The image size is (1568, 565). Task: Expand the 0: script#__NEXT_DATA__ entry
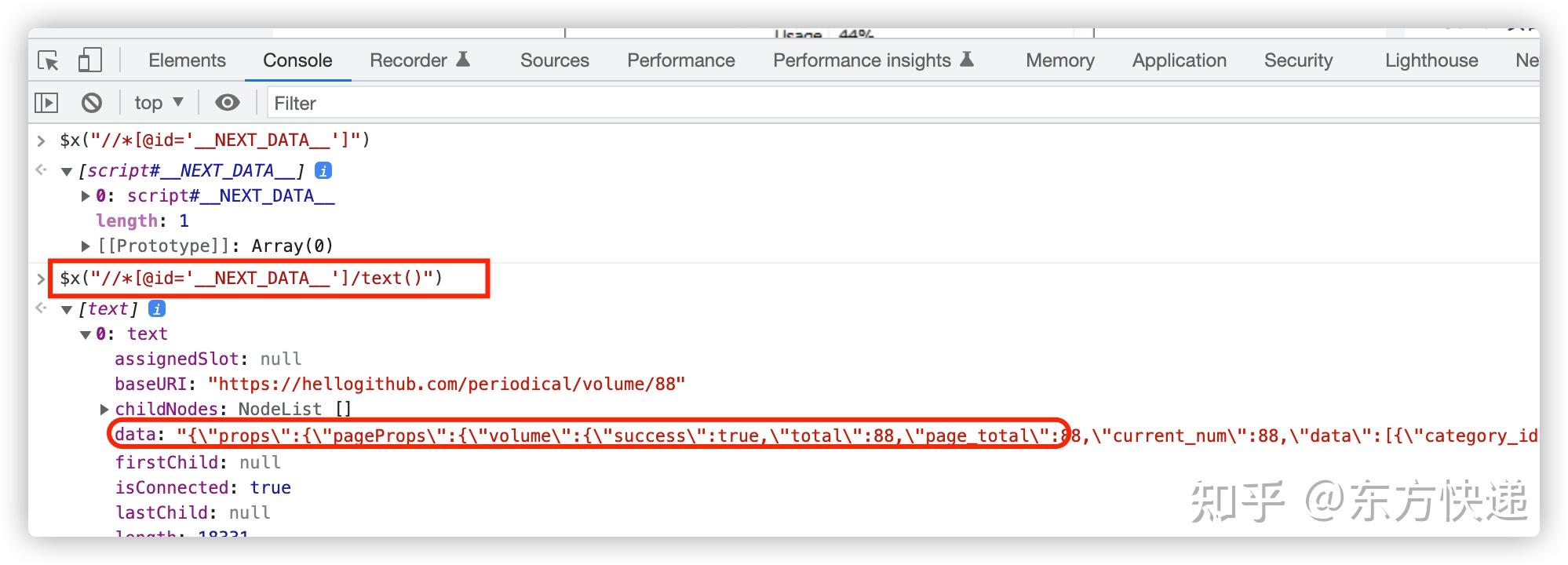(x=86, y=196)
